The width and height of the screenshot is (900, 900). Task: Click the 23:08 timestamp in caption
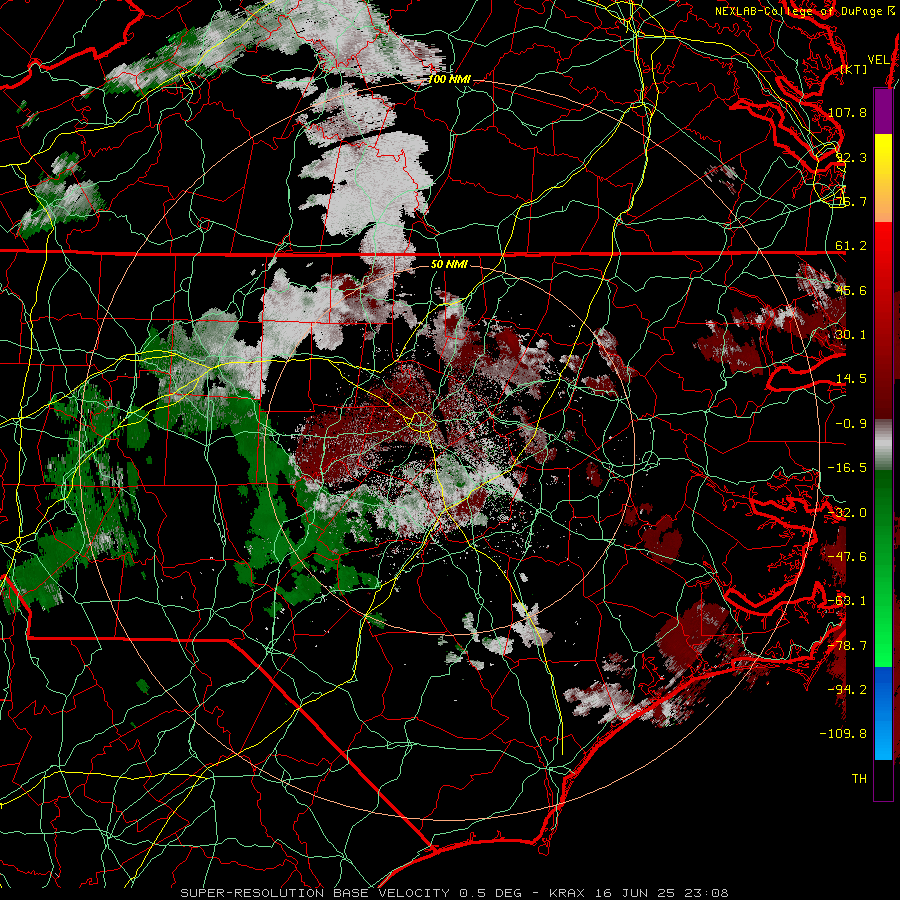(x=709, y=893)
